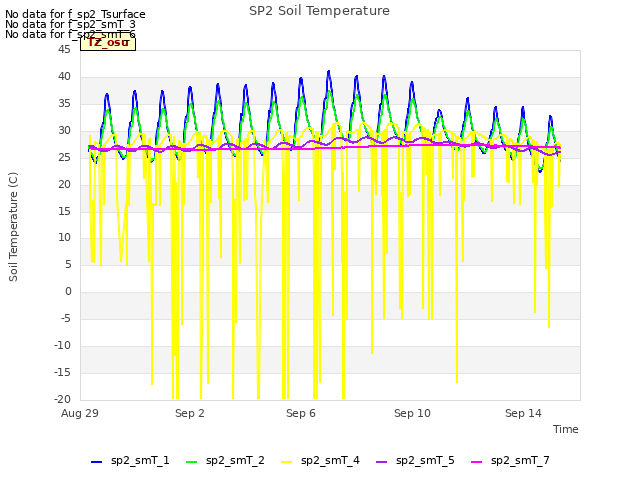The image size is (640, 480).
Task: Click the Time axis label
Action: pyautogui.click(x=565, y=429)
